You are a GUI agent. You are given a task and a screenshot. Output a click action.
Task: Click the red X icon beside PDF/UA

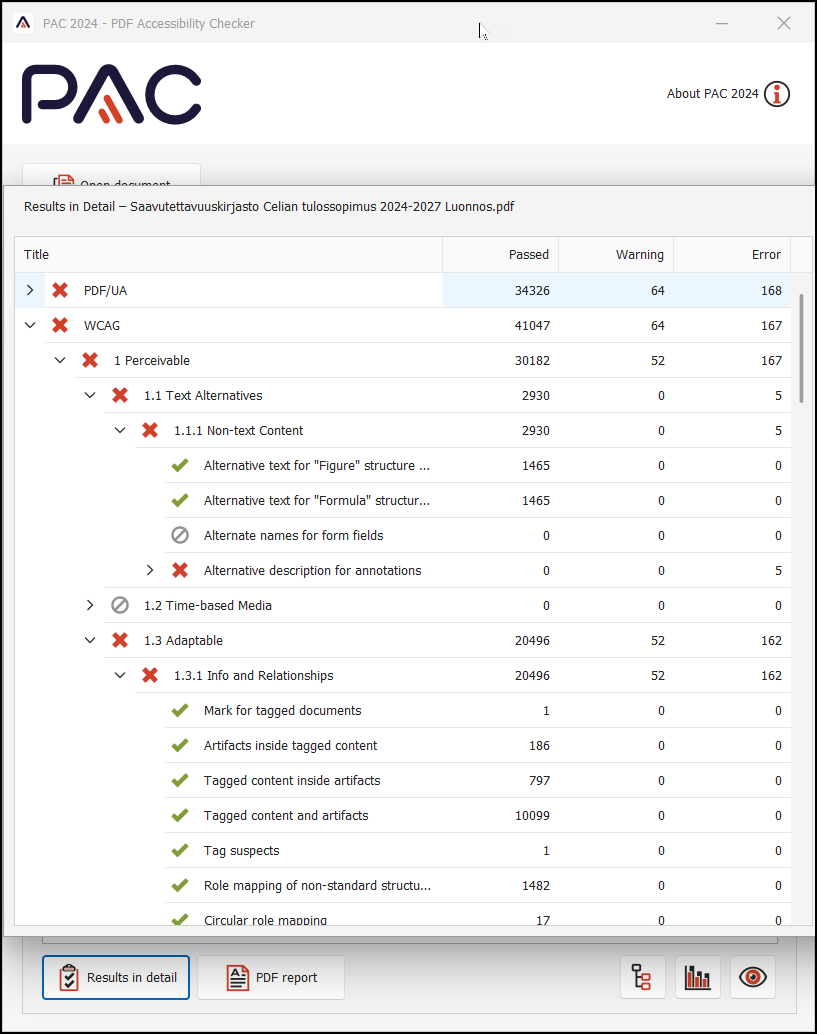[x=60, y=290]
